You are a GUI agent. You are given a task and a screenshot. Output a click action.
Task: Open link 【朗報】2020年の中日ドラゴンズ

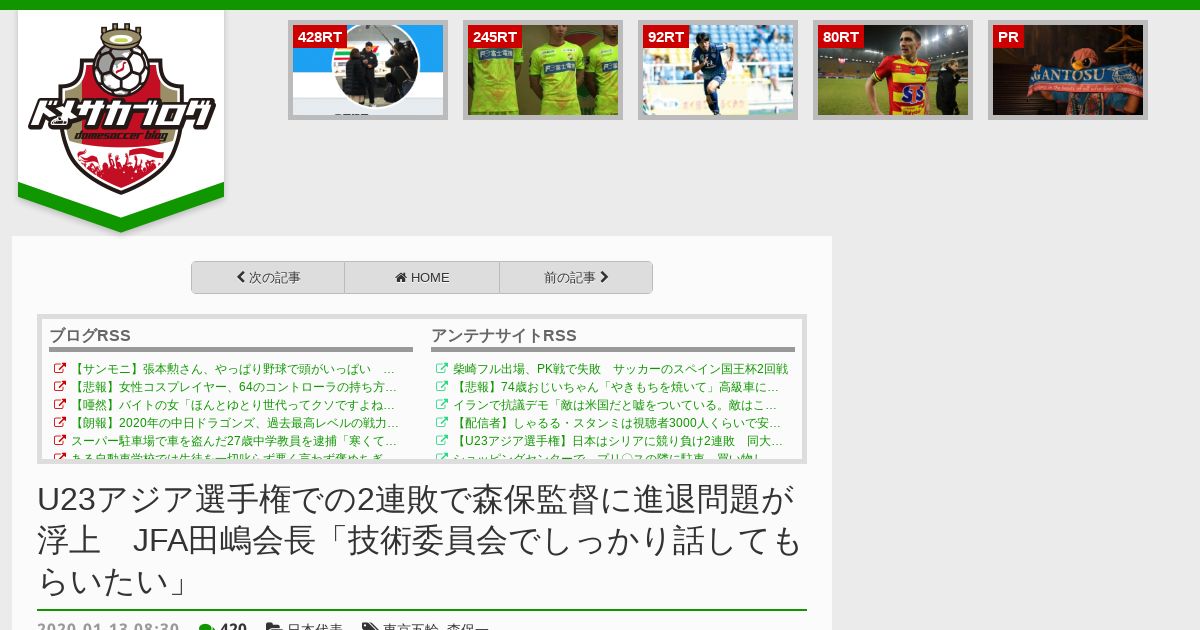pyautogui.click(x=235, y=423)
